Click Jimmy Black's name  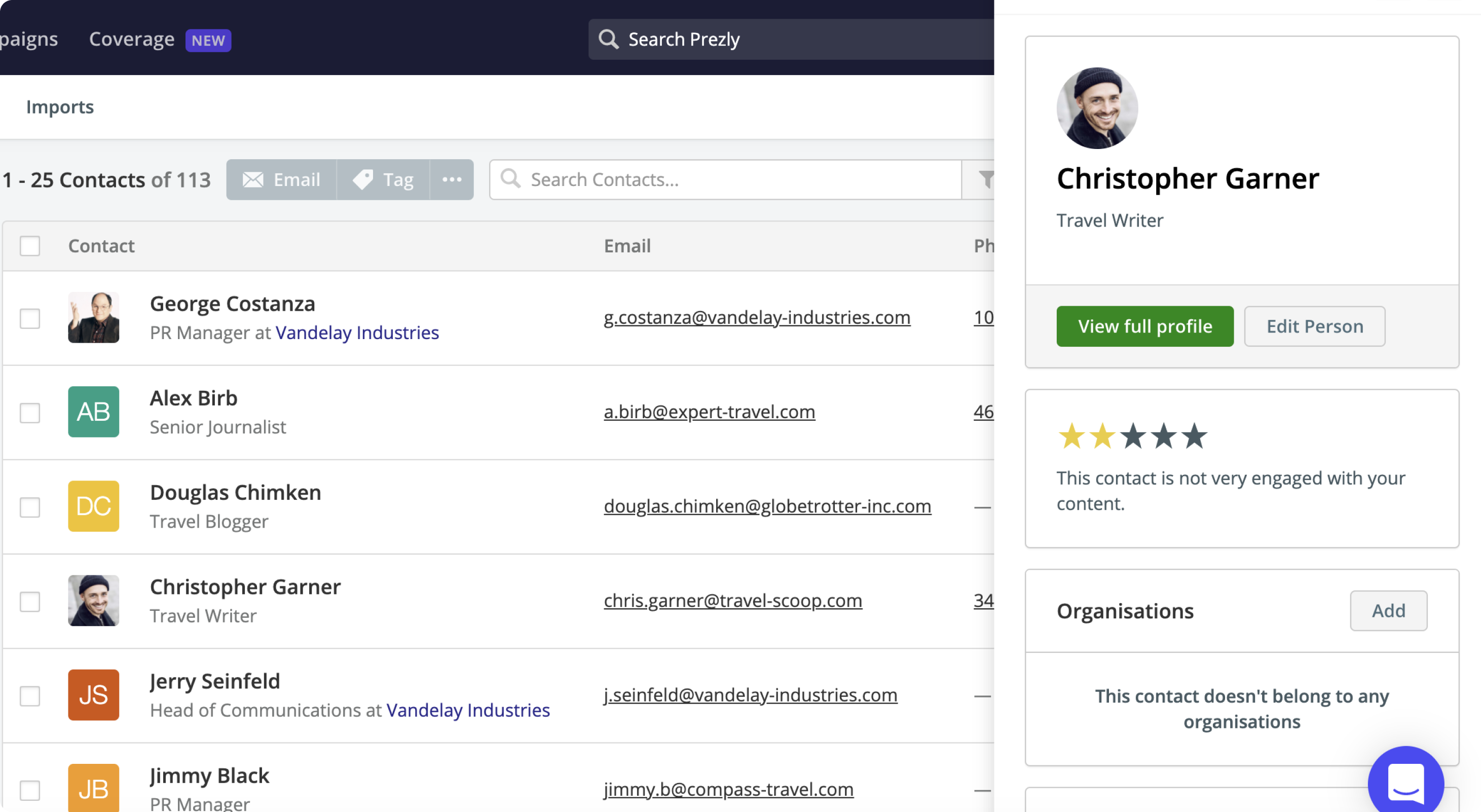pos(209,775)
